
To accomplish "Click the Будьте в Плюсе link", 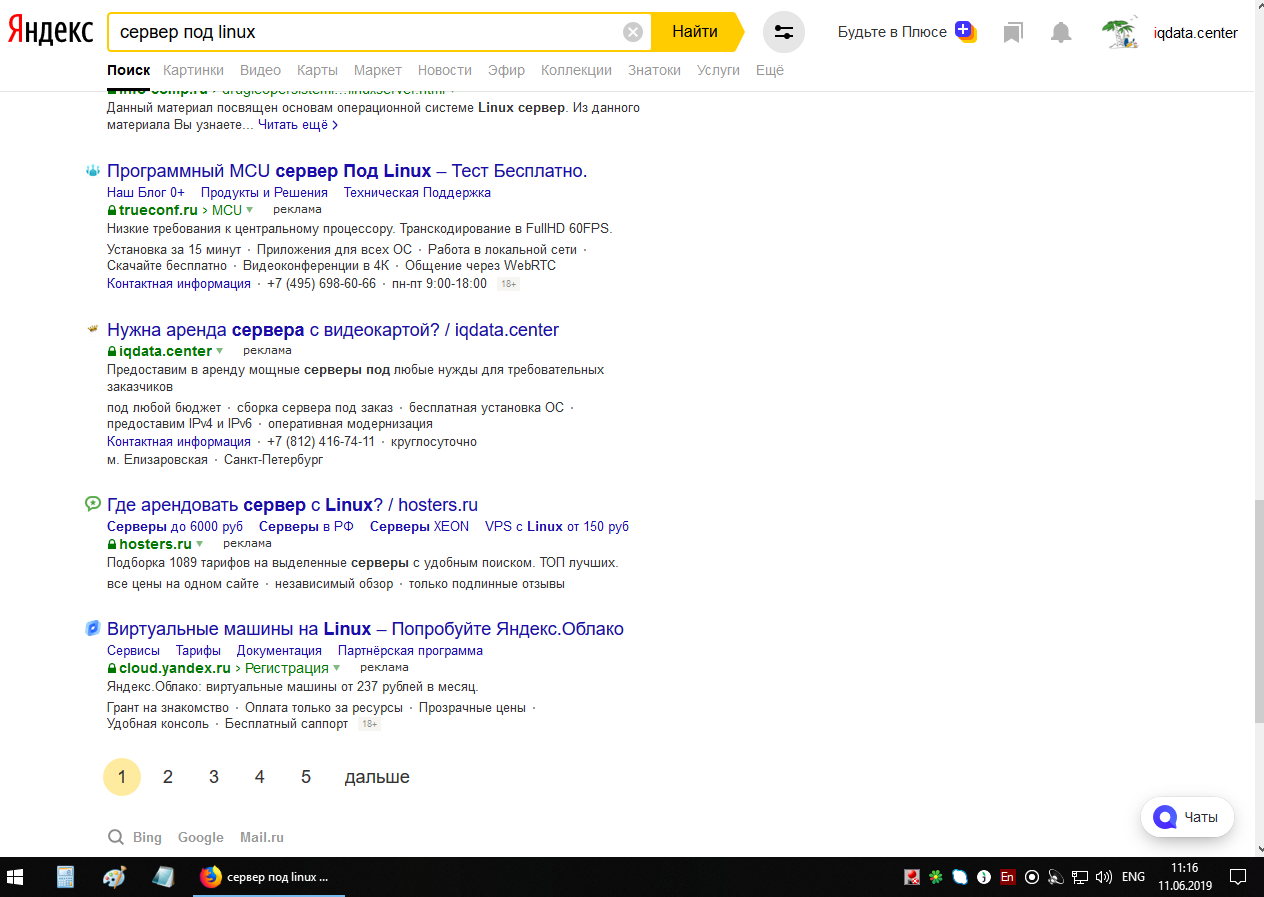I will 892,32.
